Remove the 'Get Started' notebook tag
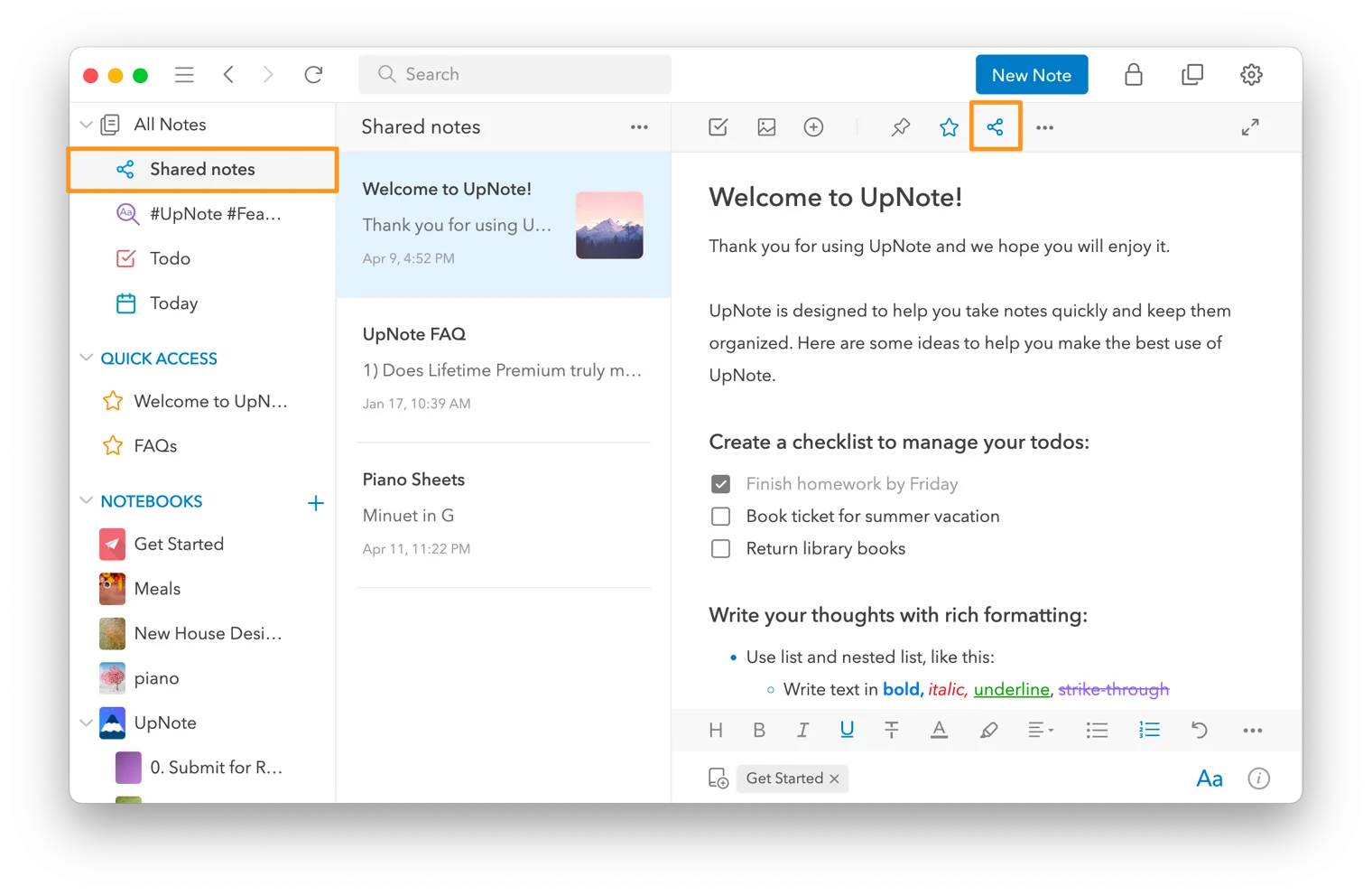This screenshot has height=895, width=1372. 834,778
